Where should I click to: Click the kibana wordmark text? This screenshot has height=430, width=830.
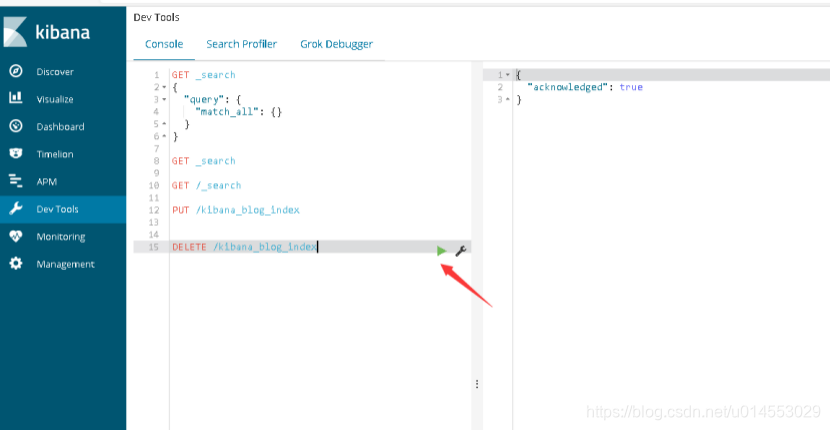point(62,32)
